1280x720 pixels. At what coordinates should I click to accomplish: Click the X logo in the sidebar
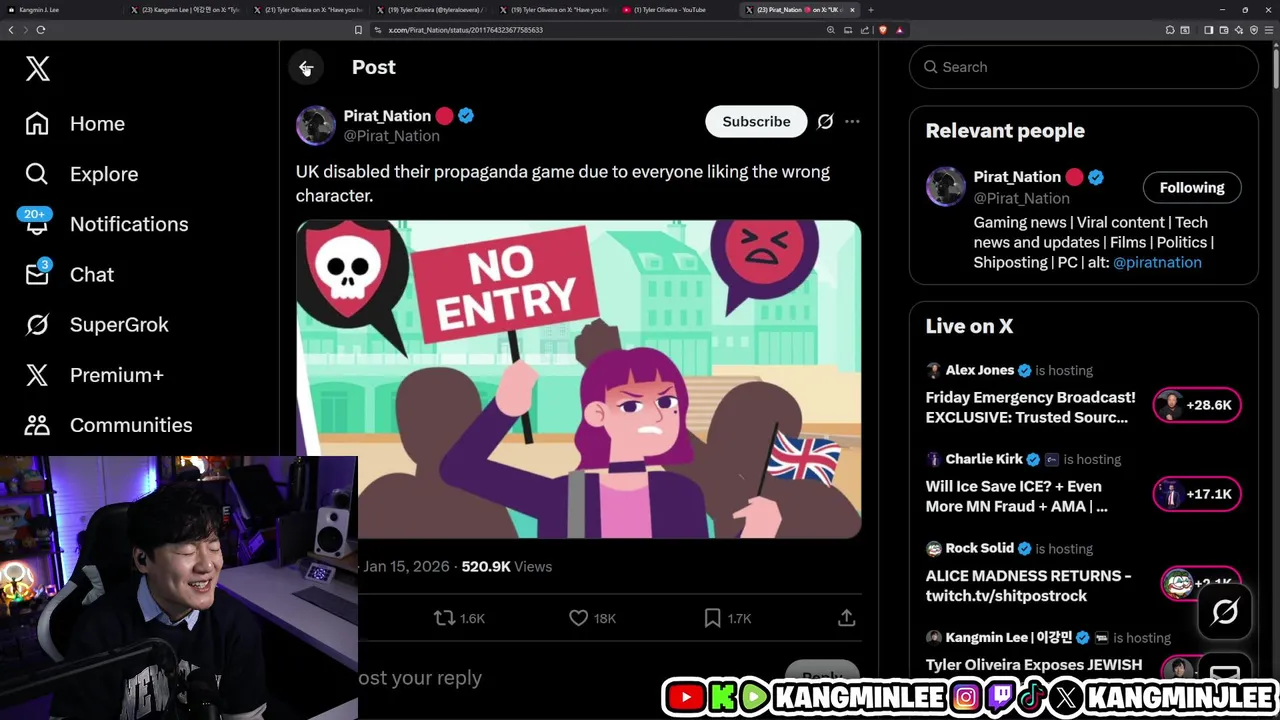37,68
